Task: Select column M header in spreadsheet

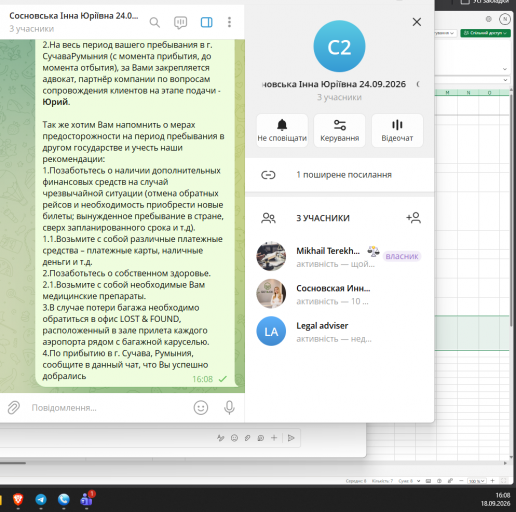Action: [447, 93]
